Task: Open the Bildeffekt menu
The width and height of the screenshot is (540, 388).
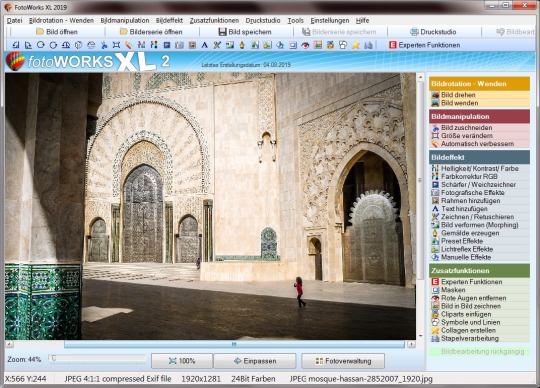Action: (x=169, y=21)
